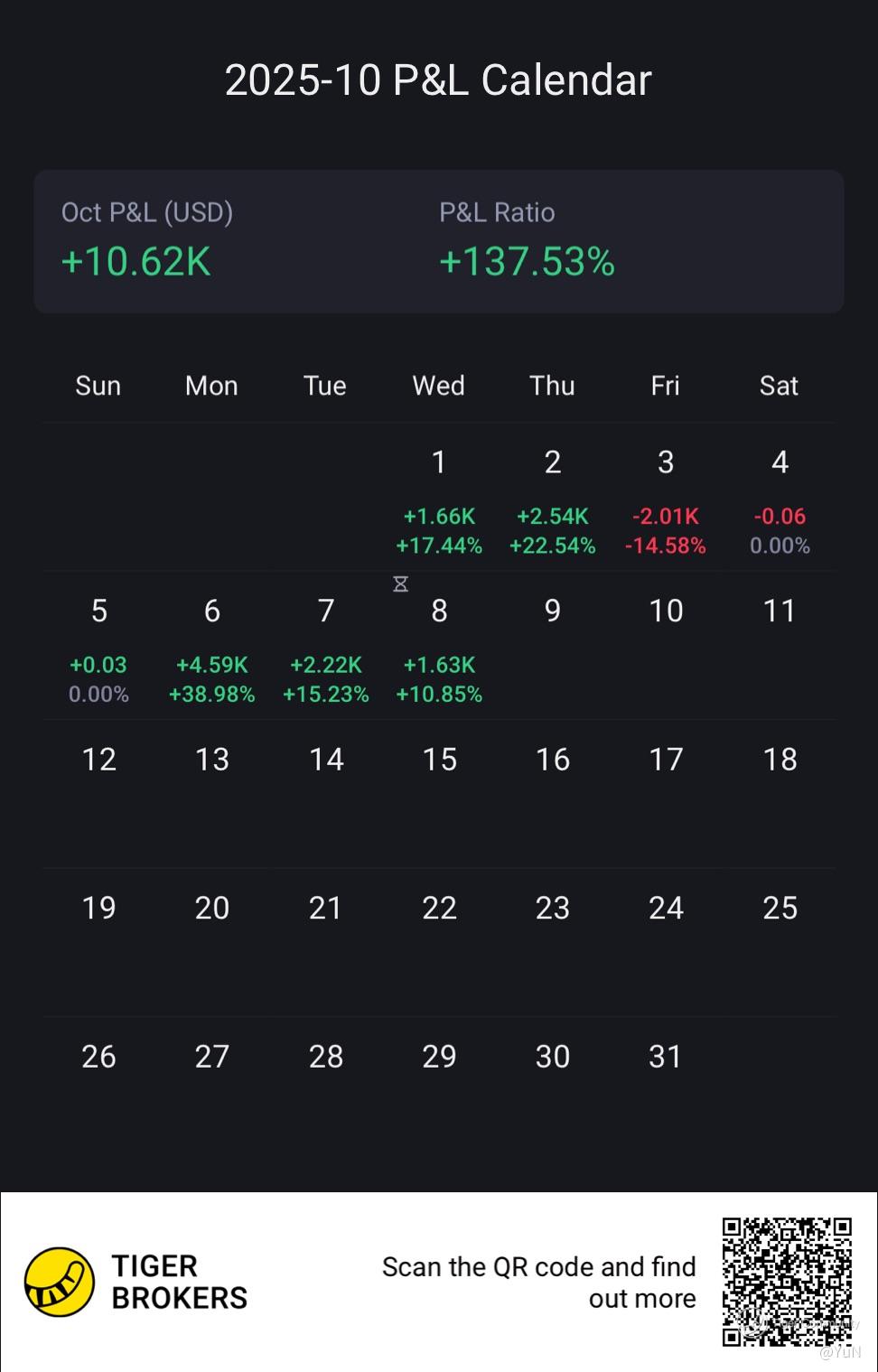Select October 2 showing +2.54K
This screenshot has height=1372, width=878.
point(553,502)
